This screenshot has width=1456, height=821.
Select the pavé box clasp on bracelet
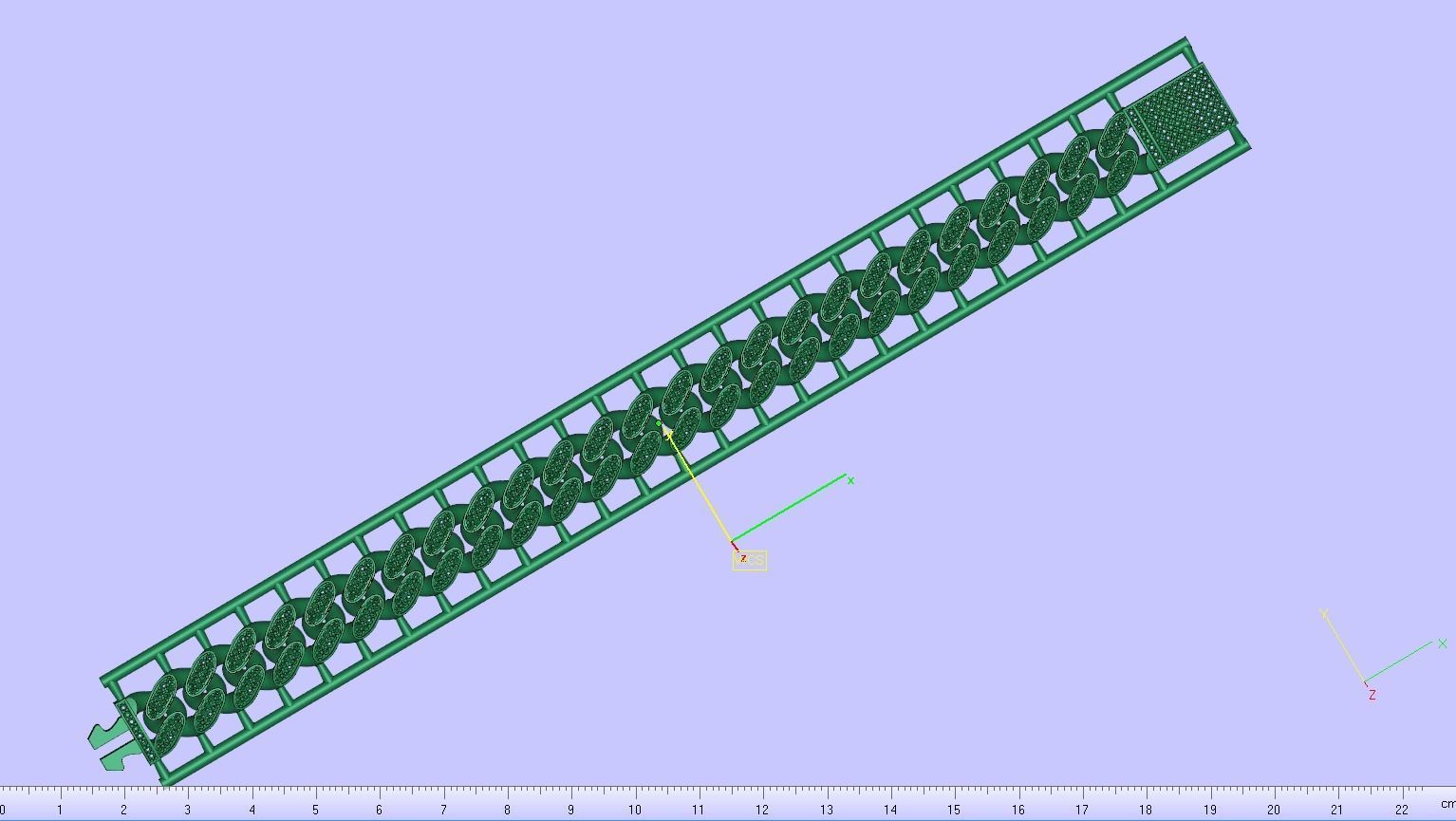(1181, 118)
